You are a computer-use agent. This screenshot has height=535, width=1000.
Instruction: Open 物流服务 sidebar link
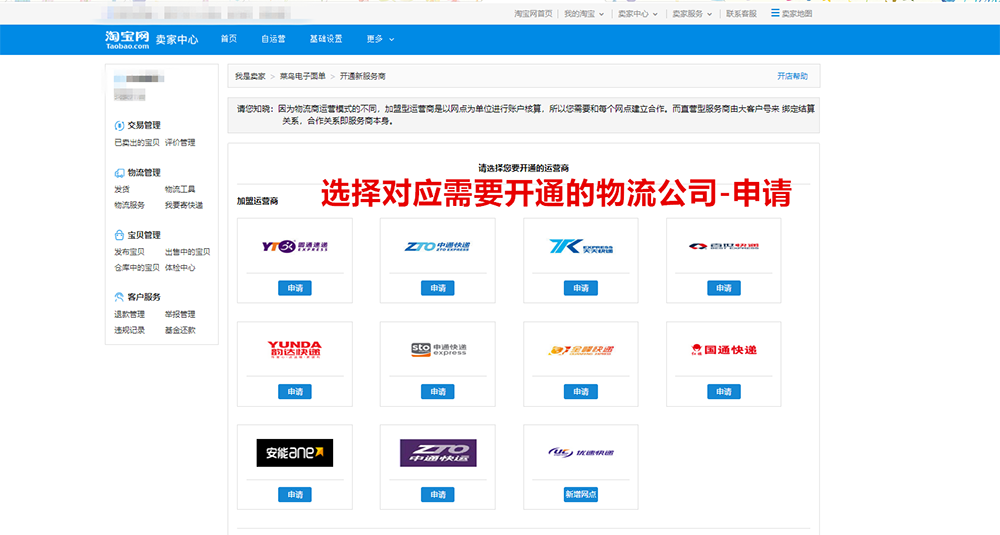pyautogui.click(x=129, y=205)
